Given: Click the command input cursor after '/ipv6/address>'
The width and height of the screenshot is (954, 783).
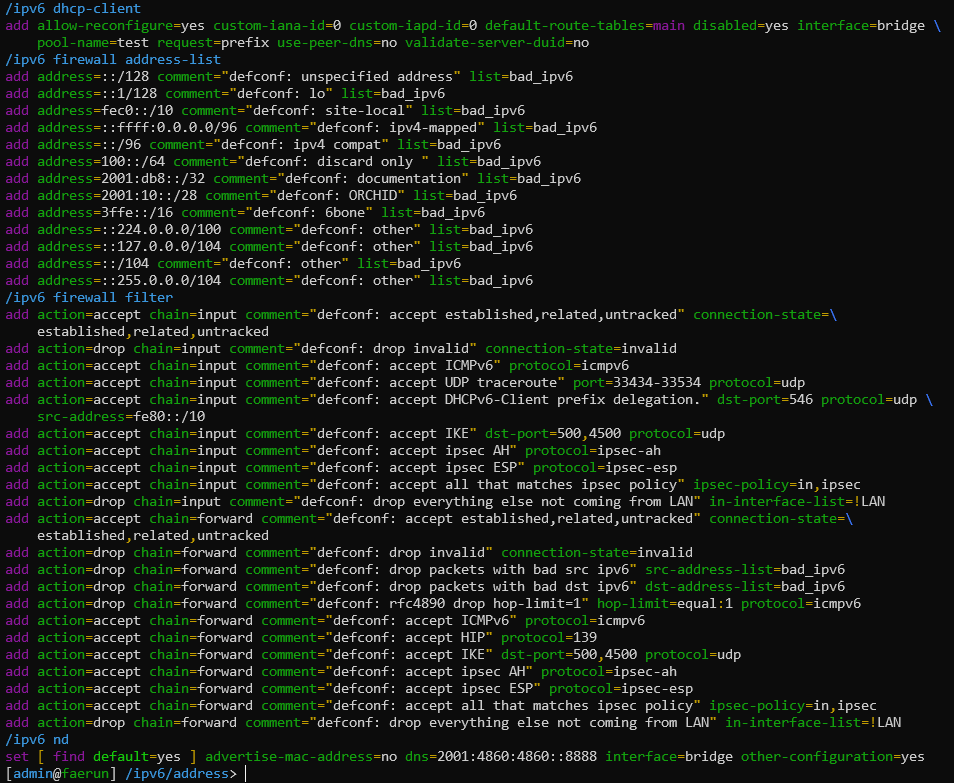Looking at the screenshot, I should [246, 774].
